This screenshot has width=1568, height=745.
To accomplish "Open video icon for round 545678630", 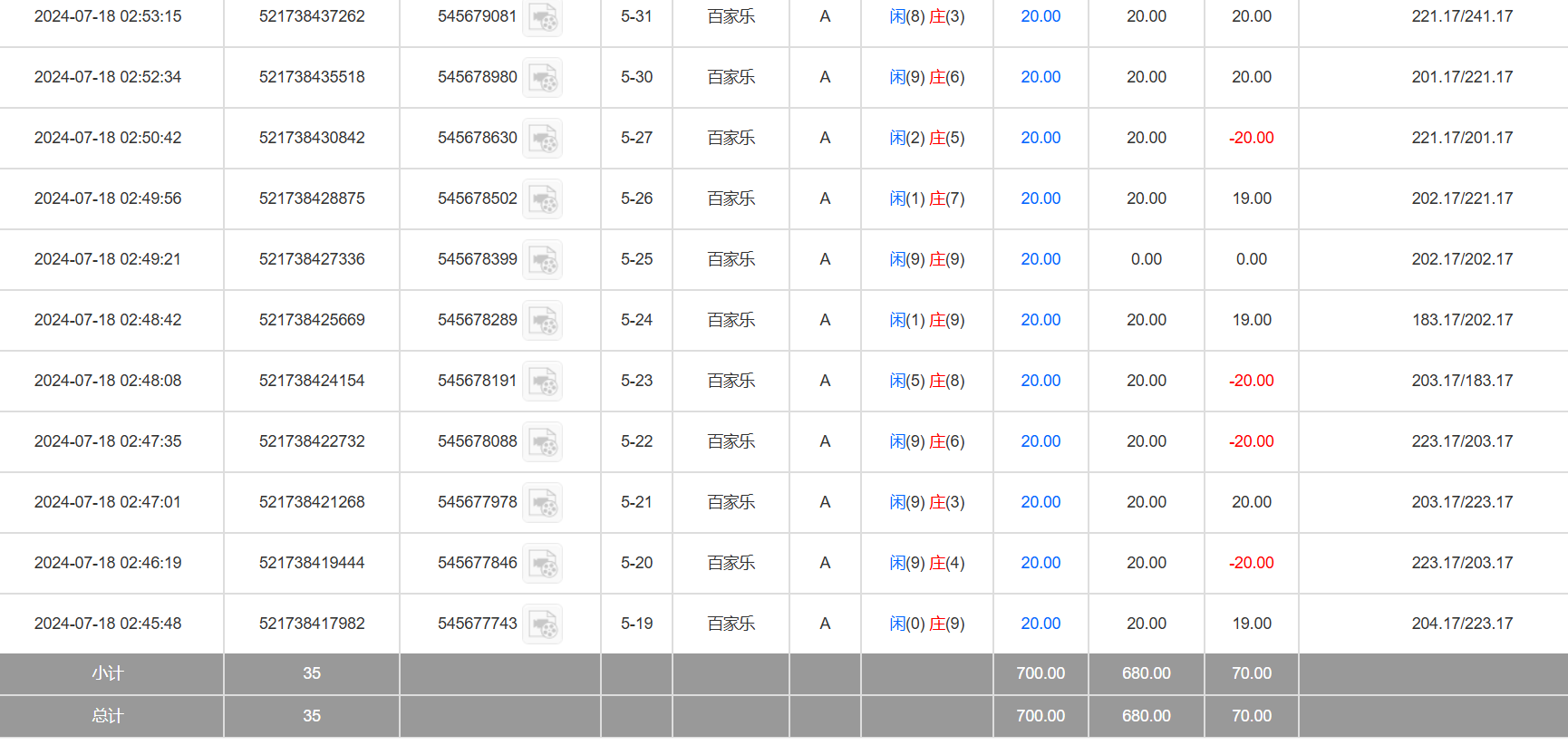I will (x=543, y=139).
